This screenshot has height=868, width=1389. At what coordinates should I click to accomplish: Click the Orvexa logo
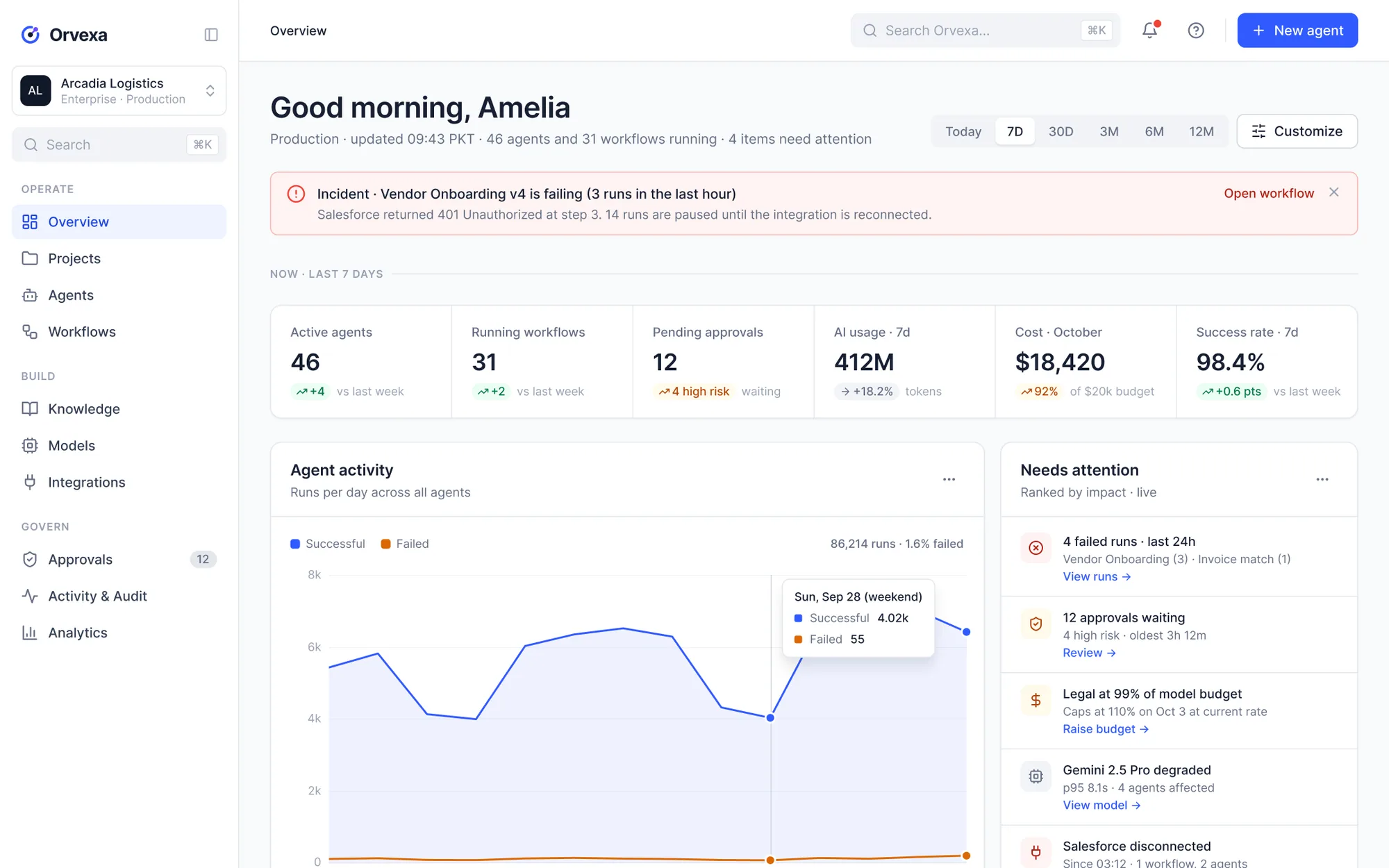click(64, 35)
